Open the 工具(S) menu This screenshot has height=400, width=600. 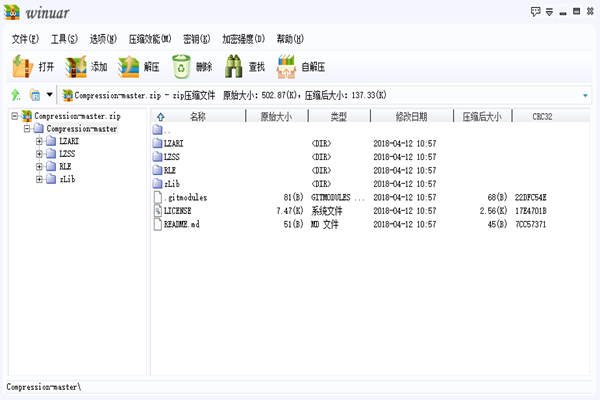(x=64, y=39)
